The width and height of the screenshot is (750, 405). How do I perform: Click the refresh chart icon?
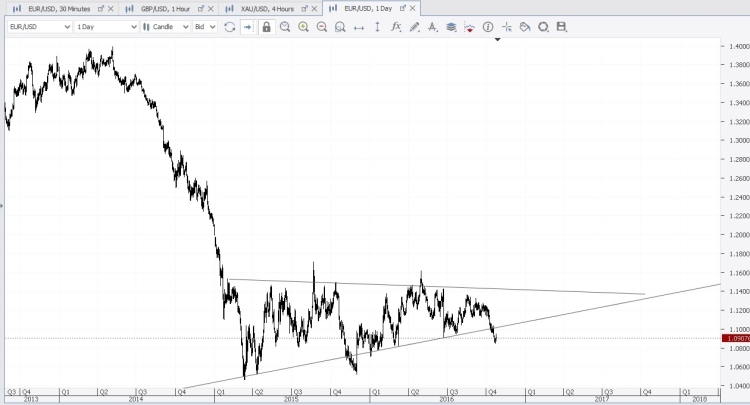[x=230, y=27]
